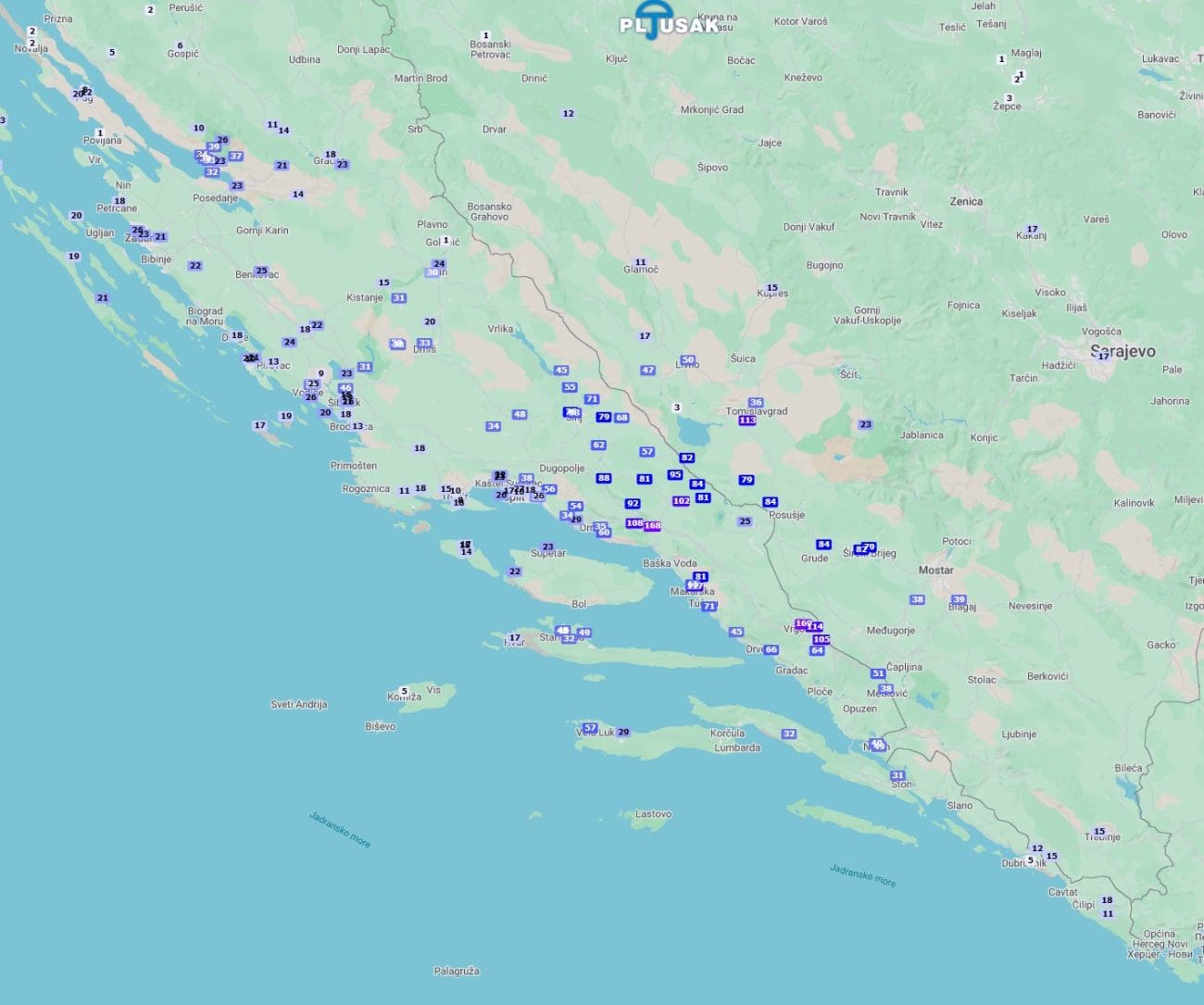1204x1005 pixels.
Task: Click the 39 marker near Blagaj
Action: (x=959, y=600)
